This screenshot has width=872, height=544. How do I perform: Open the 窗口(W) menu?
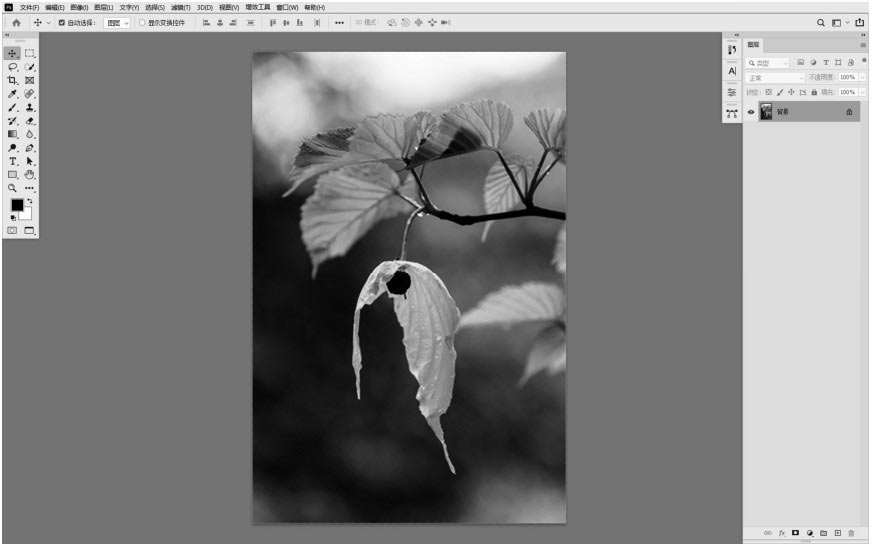(287, 7)
